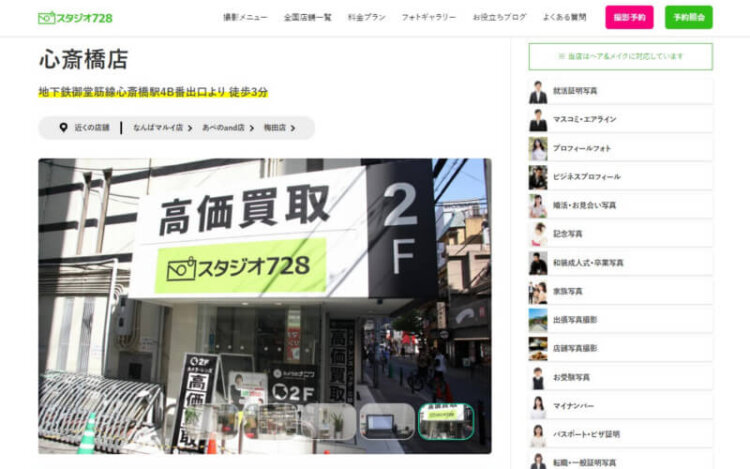
Task: Click the pink 撮影予約 button
Action: pyautogui.click(x=629, y=17)
